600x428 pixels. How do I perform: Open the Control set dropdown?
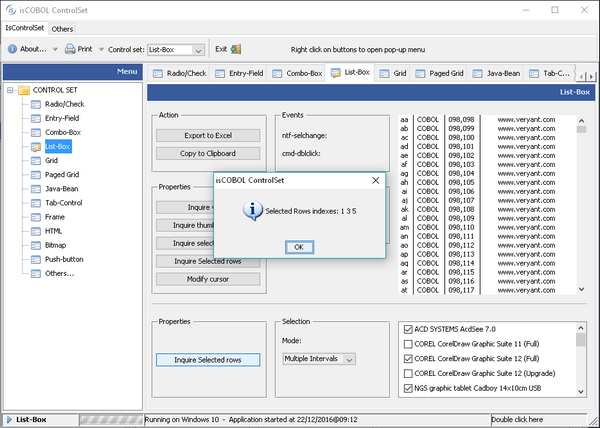(197, 49)
